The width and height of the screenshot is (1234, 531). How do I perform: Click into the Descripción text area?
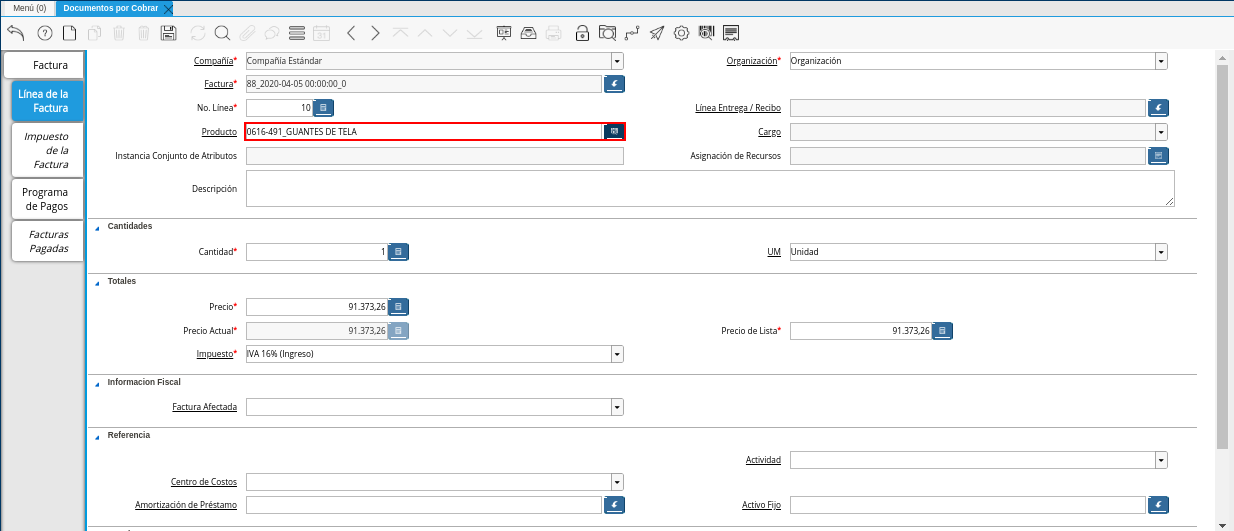[x=710, y=188]
